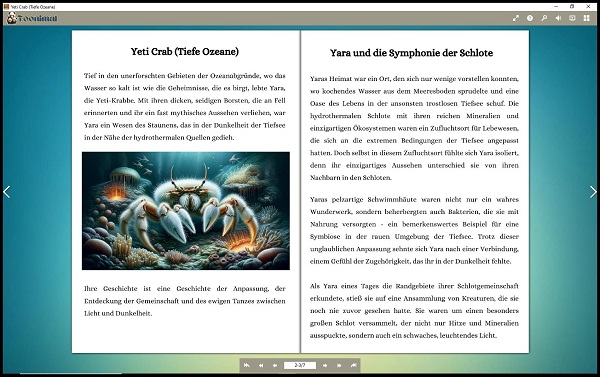Screen dimensions: 600x377
Task: Show page thumbnails grid icon
Action: pos(586,18)
